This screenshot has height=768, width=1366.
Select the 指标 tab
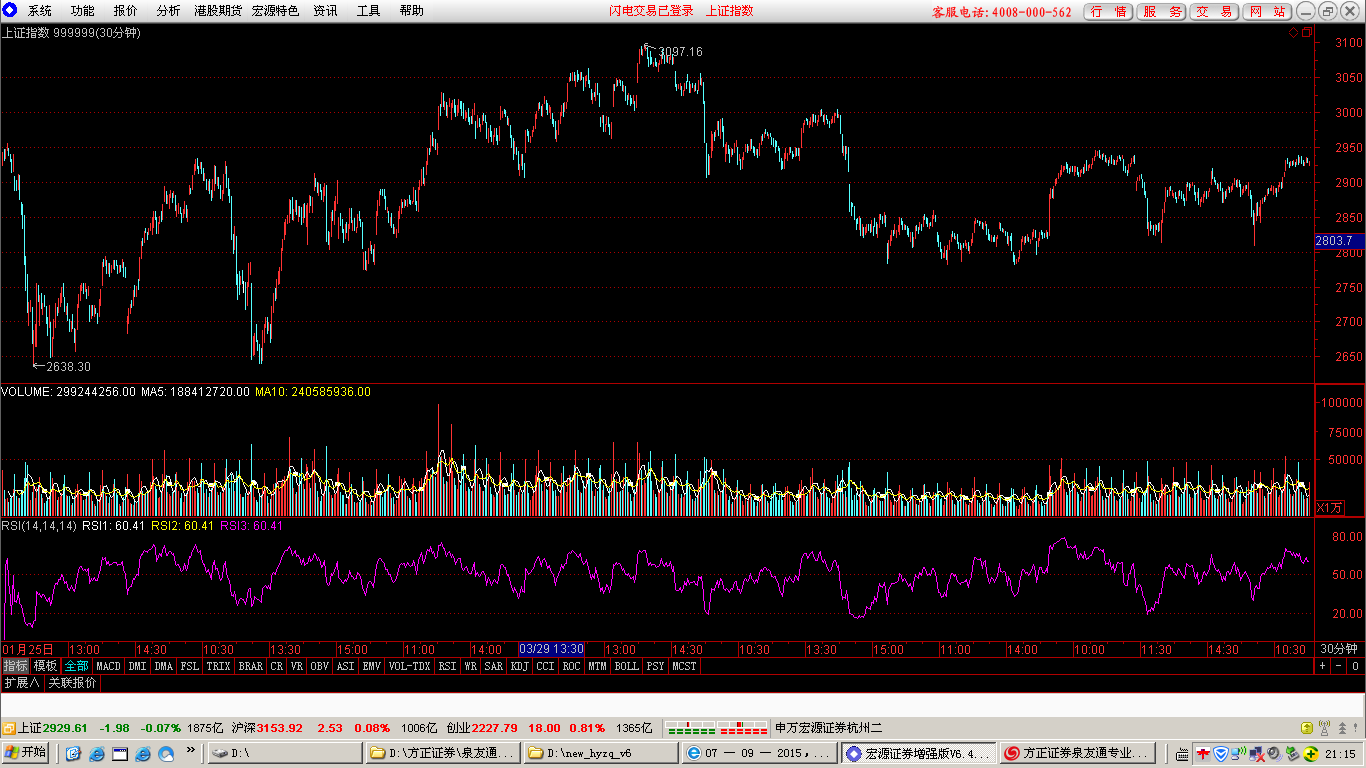[x=15, y=666]
